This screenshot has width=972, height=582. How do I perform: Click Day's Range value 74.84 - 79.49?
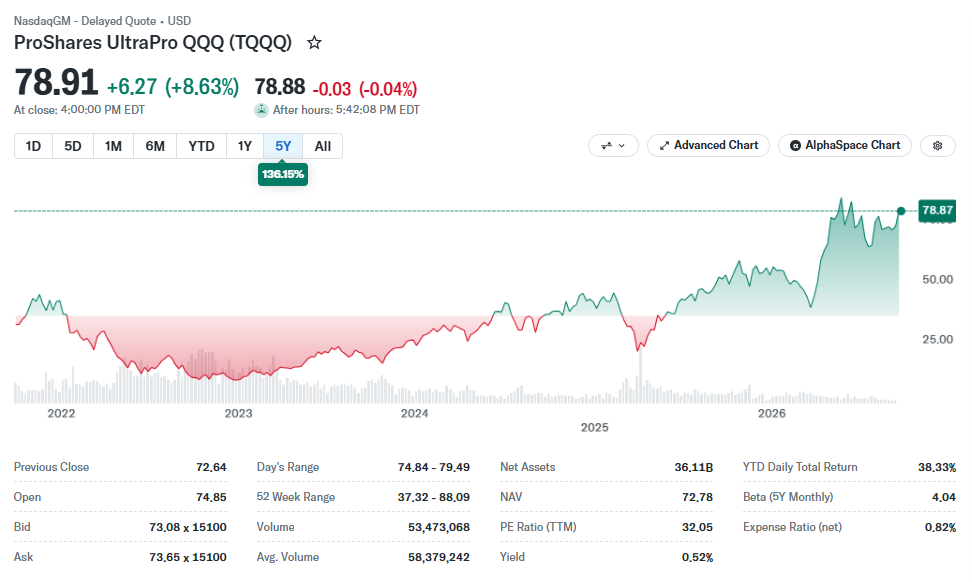(434, 467)
